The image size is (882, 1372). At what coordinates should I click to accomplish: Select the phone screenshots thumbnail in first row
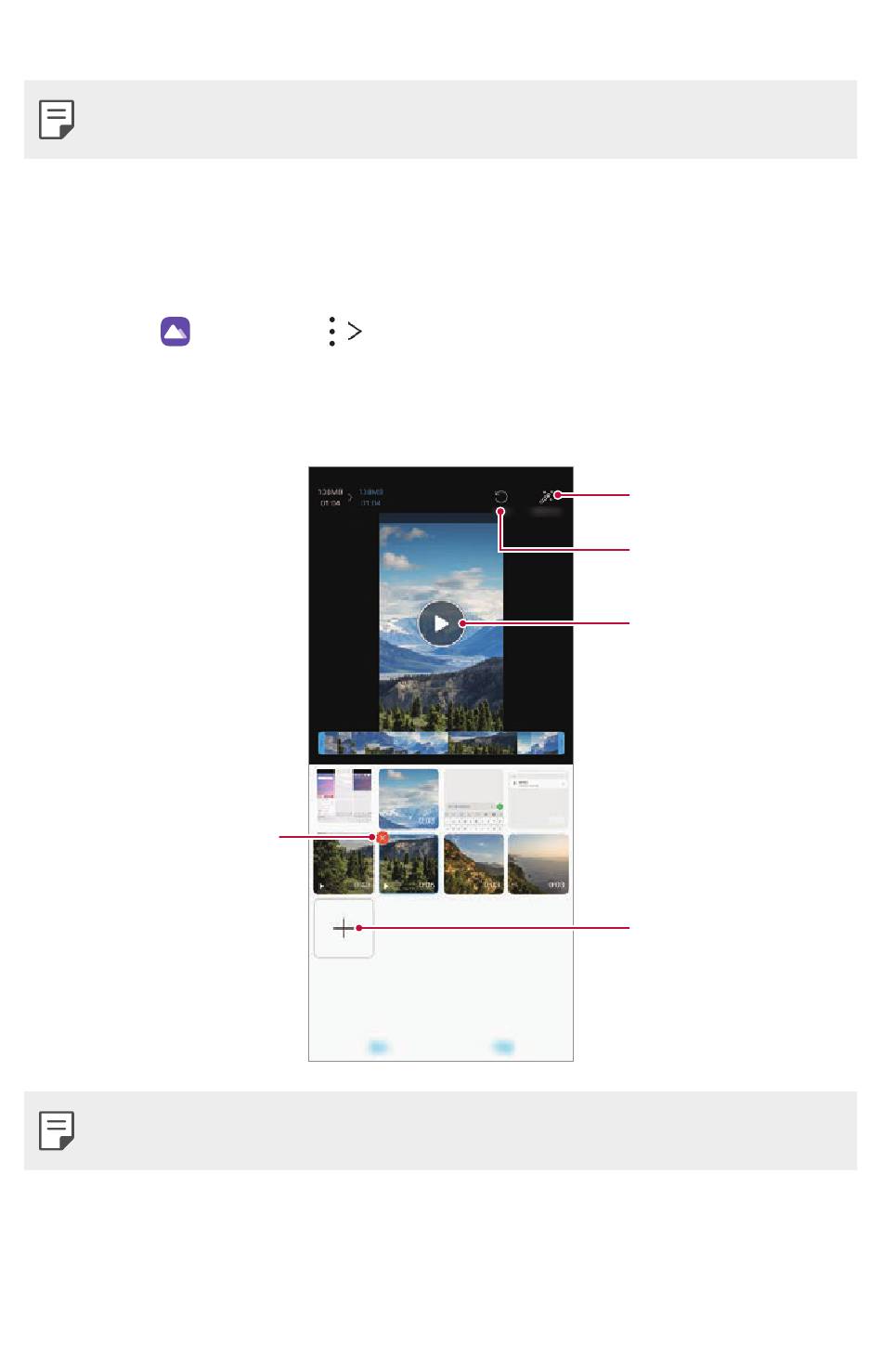point(344,798)
